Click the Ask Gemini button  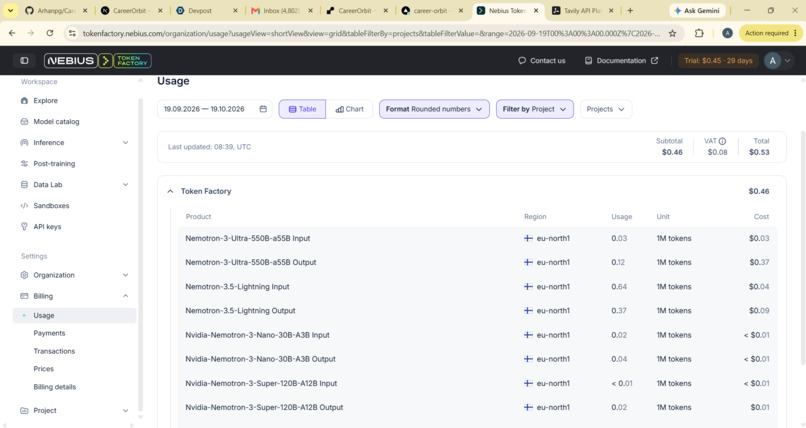pyautogui.click(x=698, y=10)
